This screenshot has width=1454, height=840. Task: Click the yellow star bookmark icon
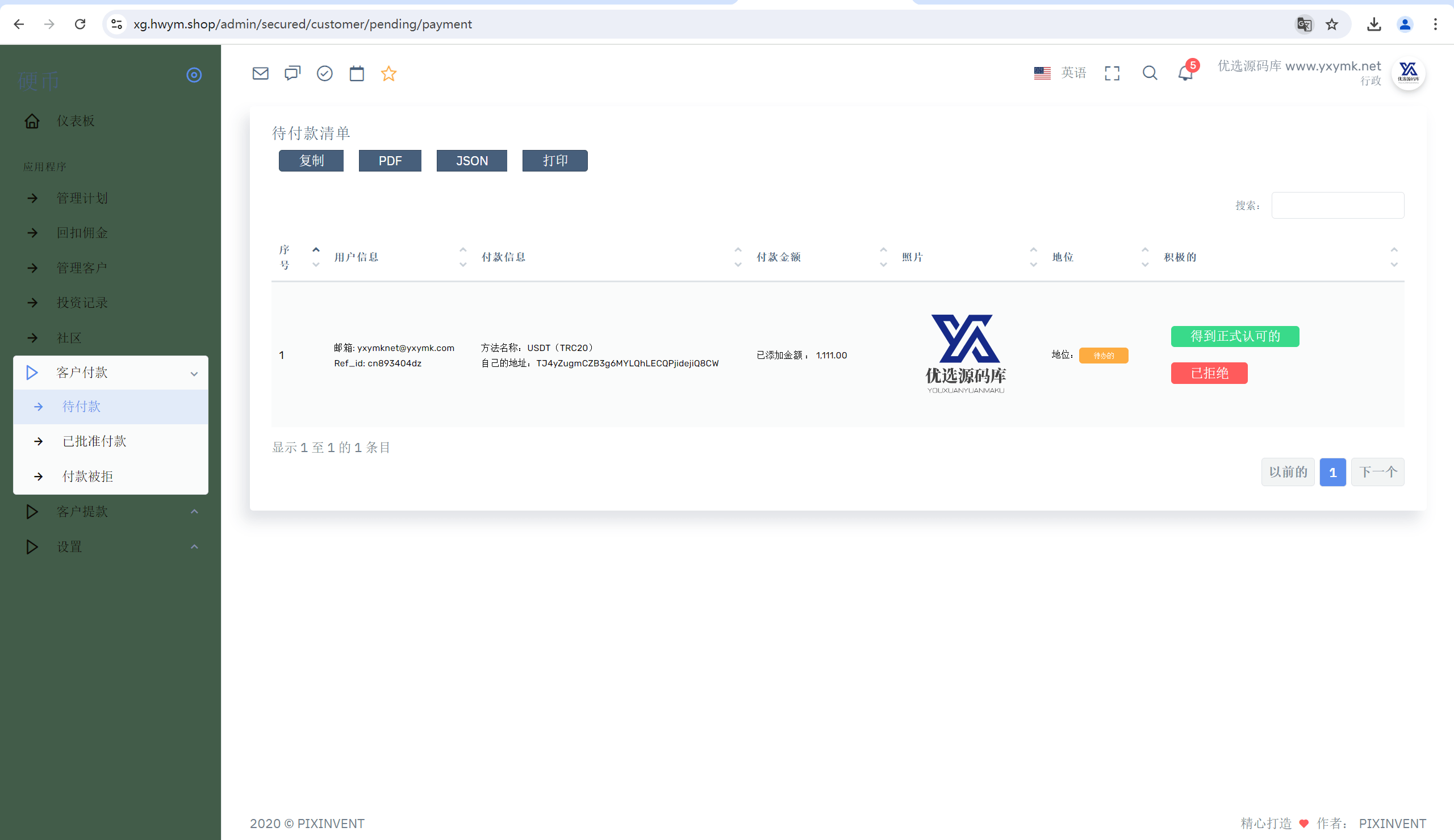pyautogui.click(x=388, y=73)
